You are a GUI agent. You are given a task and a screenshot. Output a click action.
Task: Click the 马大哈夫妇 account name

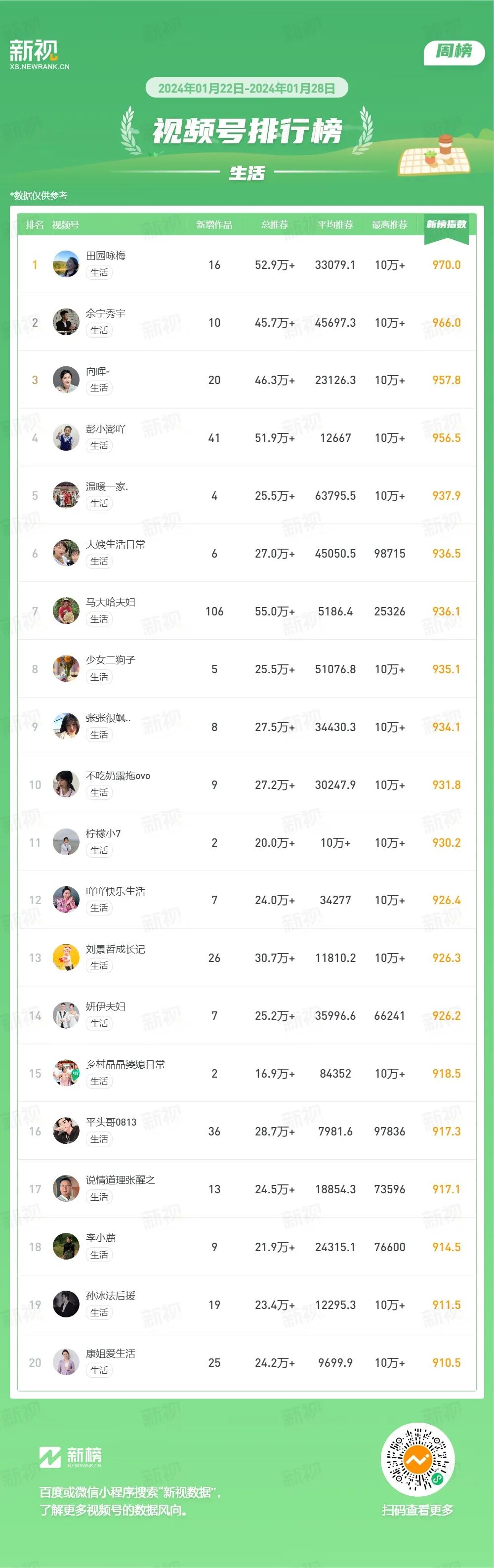111,602
